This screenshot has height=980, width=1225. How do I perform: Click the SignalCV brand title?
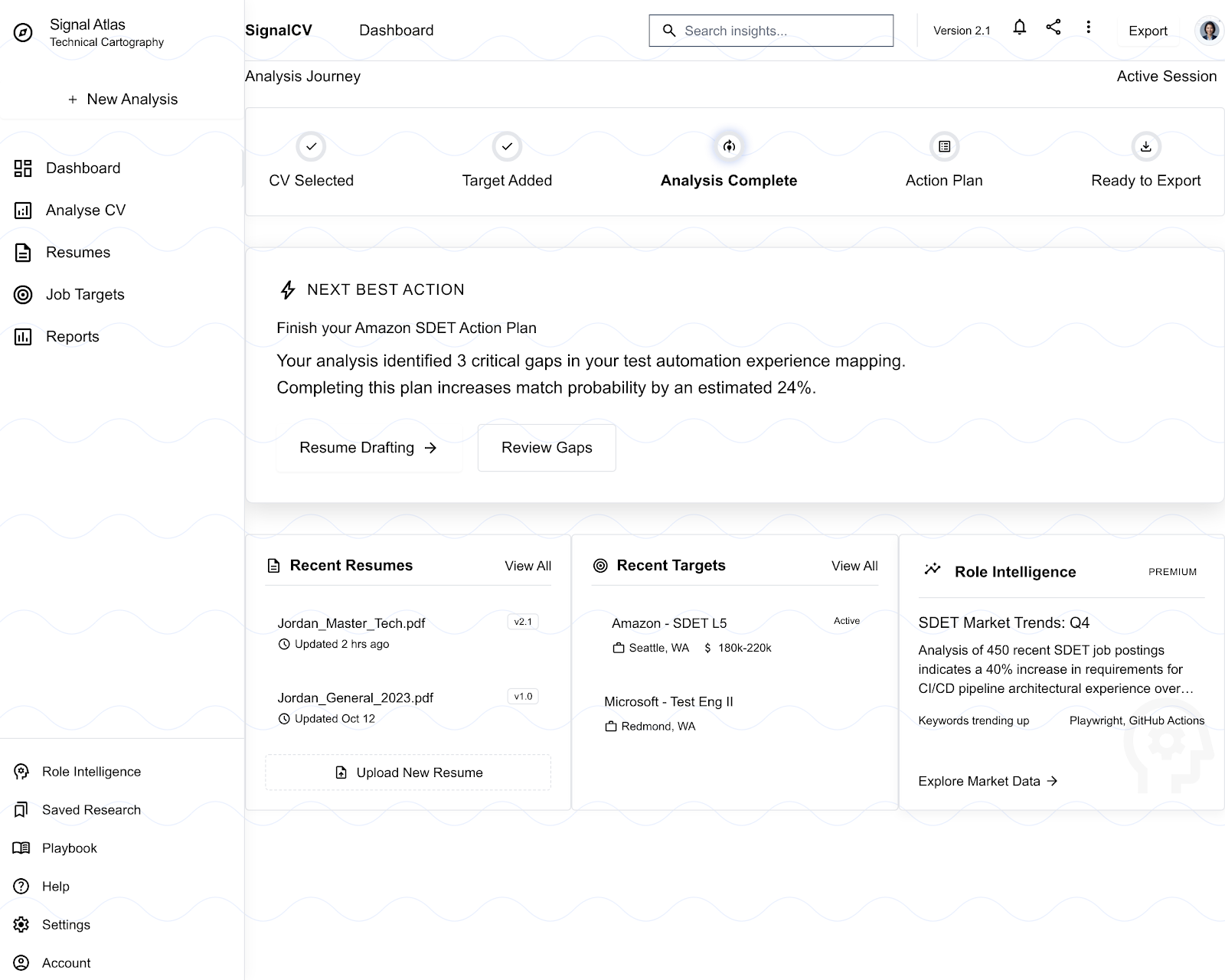pos(279,31)
